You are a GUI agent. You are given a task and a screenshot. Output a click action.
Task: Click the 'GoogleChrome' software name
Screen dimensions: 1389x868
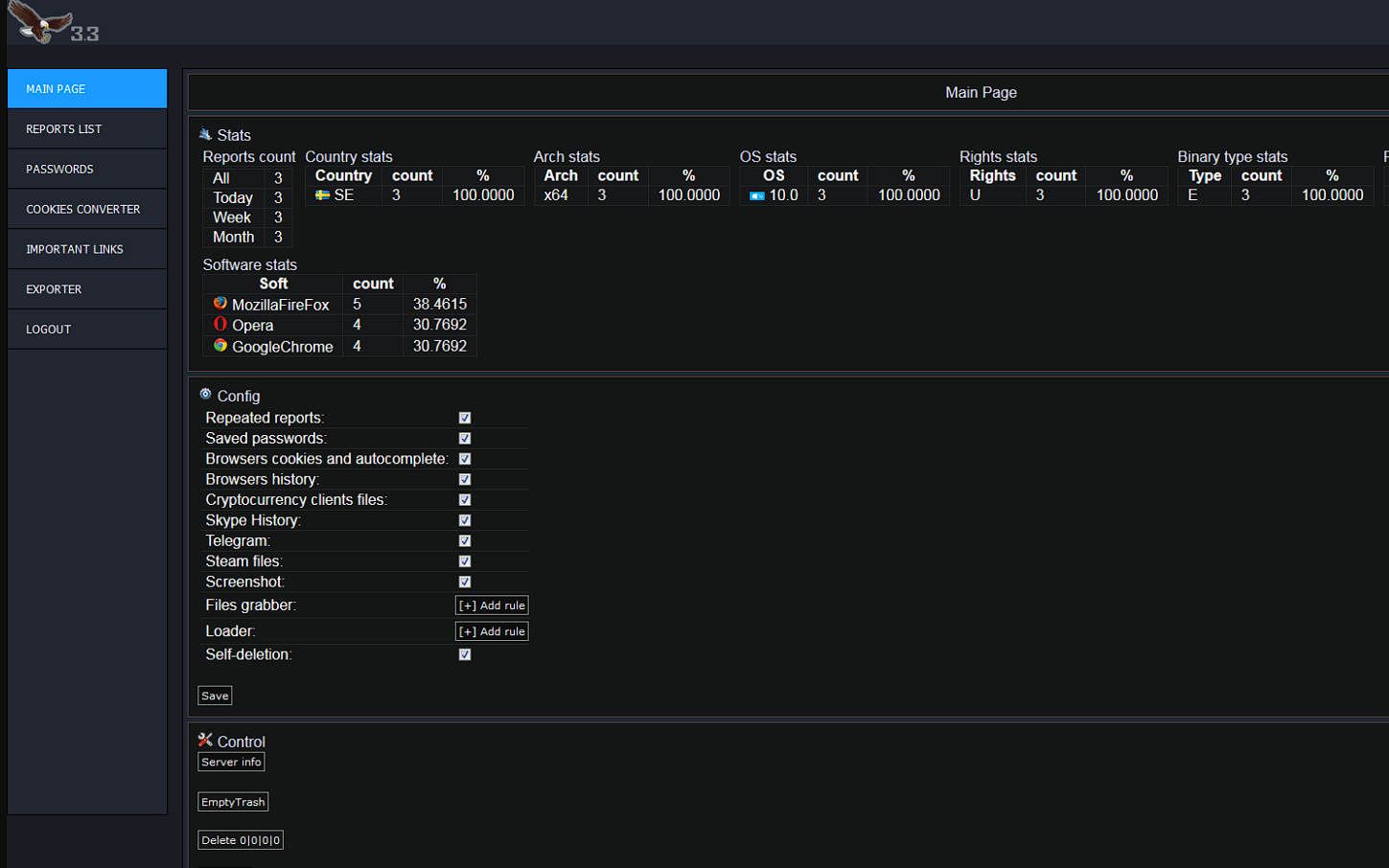pyautogui.click(x=282, y=347)
